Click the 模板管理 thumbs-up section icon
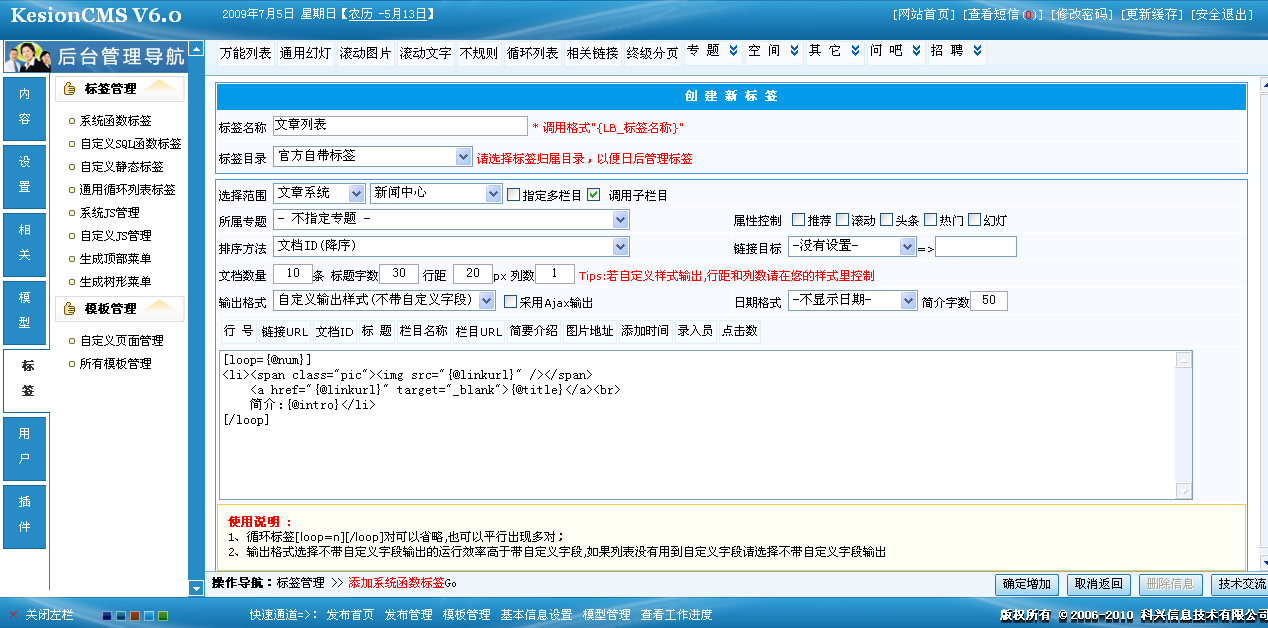Screen dimensions: 1268x628 [70, 309]
